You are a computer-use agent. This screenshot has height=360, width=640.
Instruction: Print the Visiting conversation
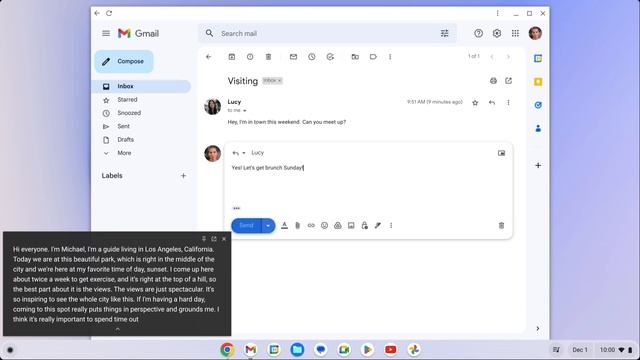coord(493,81)
